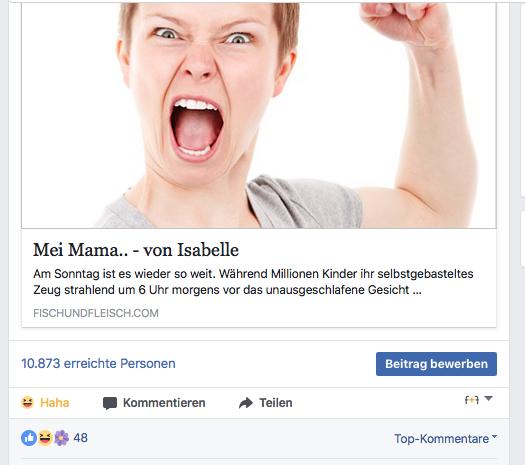Open the Top-Kommentare sorting dropdown
Screen dimensions: 525x465
[445, 439]
